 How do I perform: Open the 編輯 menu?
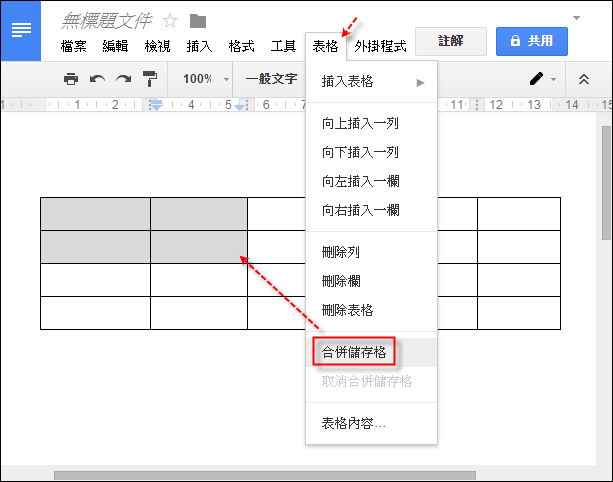coord(115,47)
